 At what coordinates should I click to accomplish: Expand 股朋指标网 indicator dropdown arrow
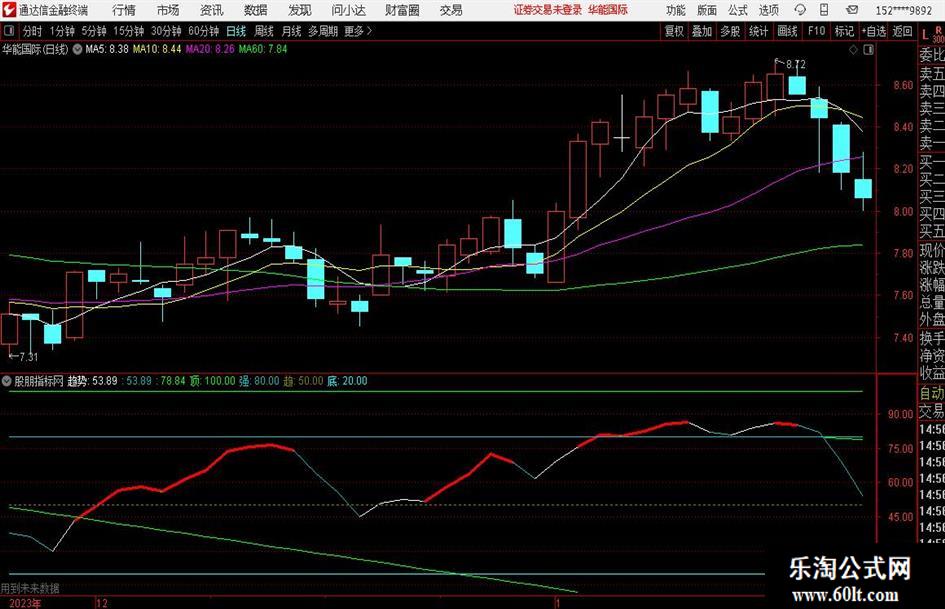tap(7, 381)
